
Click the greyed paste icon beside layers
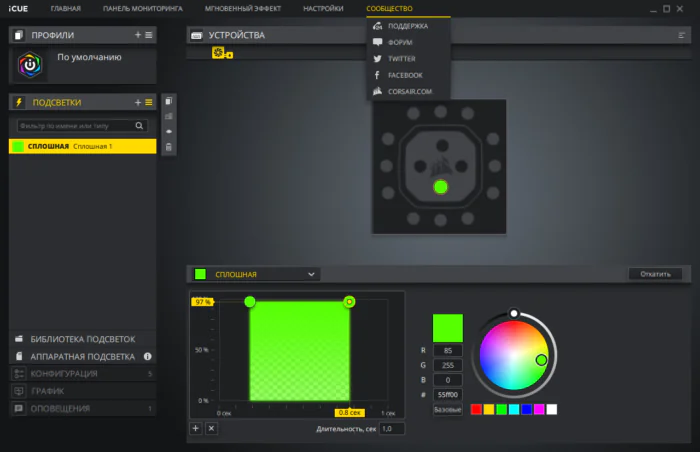[x=169, y=116]
